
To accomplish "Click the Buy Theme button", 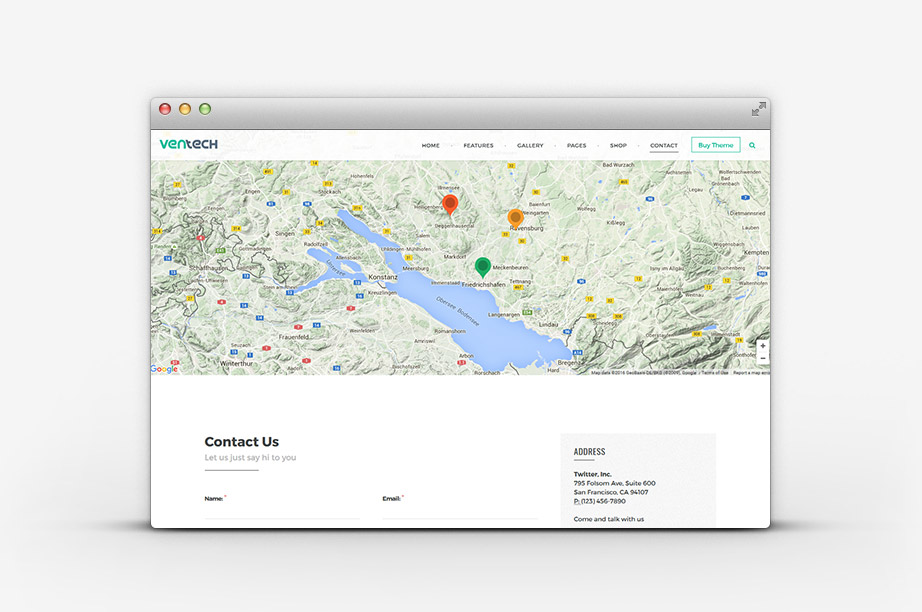I will point(716,145).
